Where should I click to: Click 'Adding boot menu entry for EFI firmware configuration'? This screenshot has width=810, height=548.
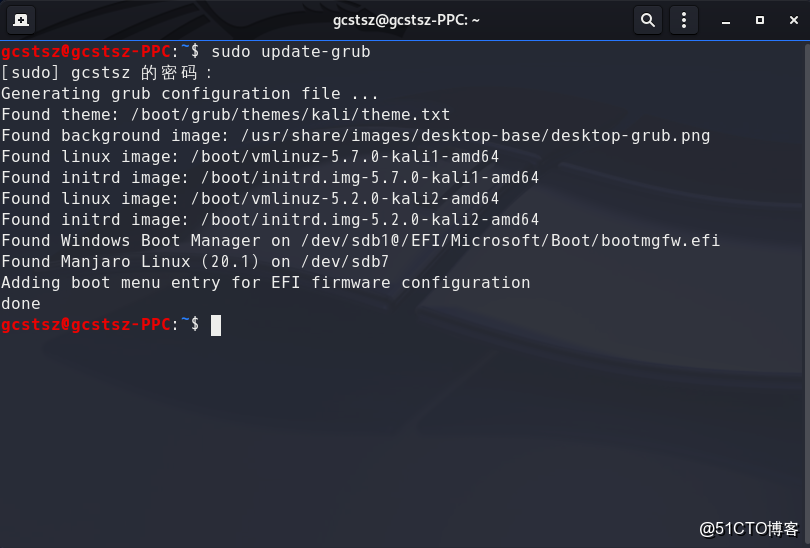click(266, 283)
